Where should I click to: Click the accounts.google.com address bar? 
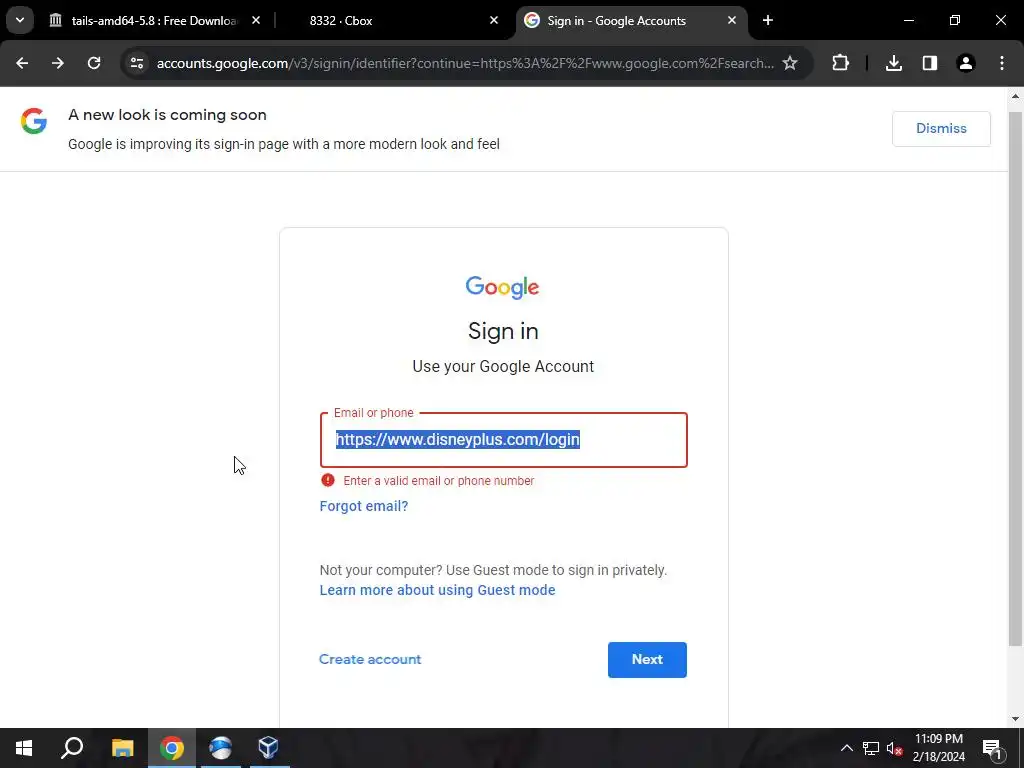coord(465,63)
